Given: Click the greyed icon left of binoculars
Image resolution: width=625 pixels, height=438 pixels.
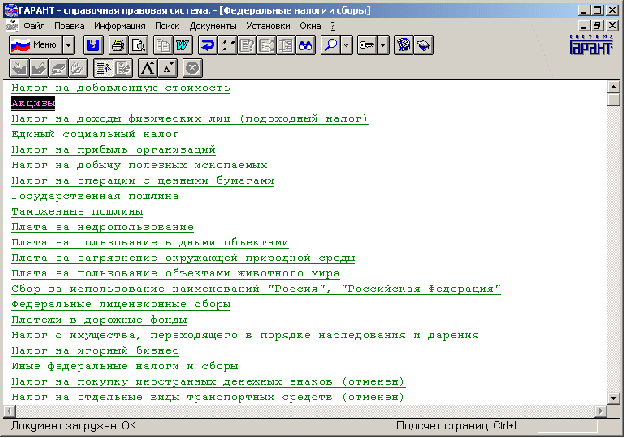Looking at the screenshot, I should pyautogui.click(x=286, y=45).
